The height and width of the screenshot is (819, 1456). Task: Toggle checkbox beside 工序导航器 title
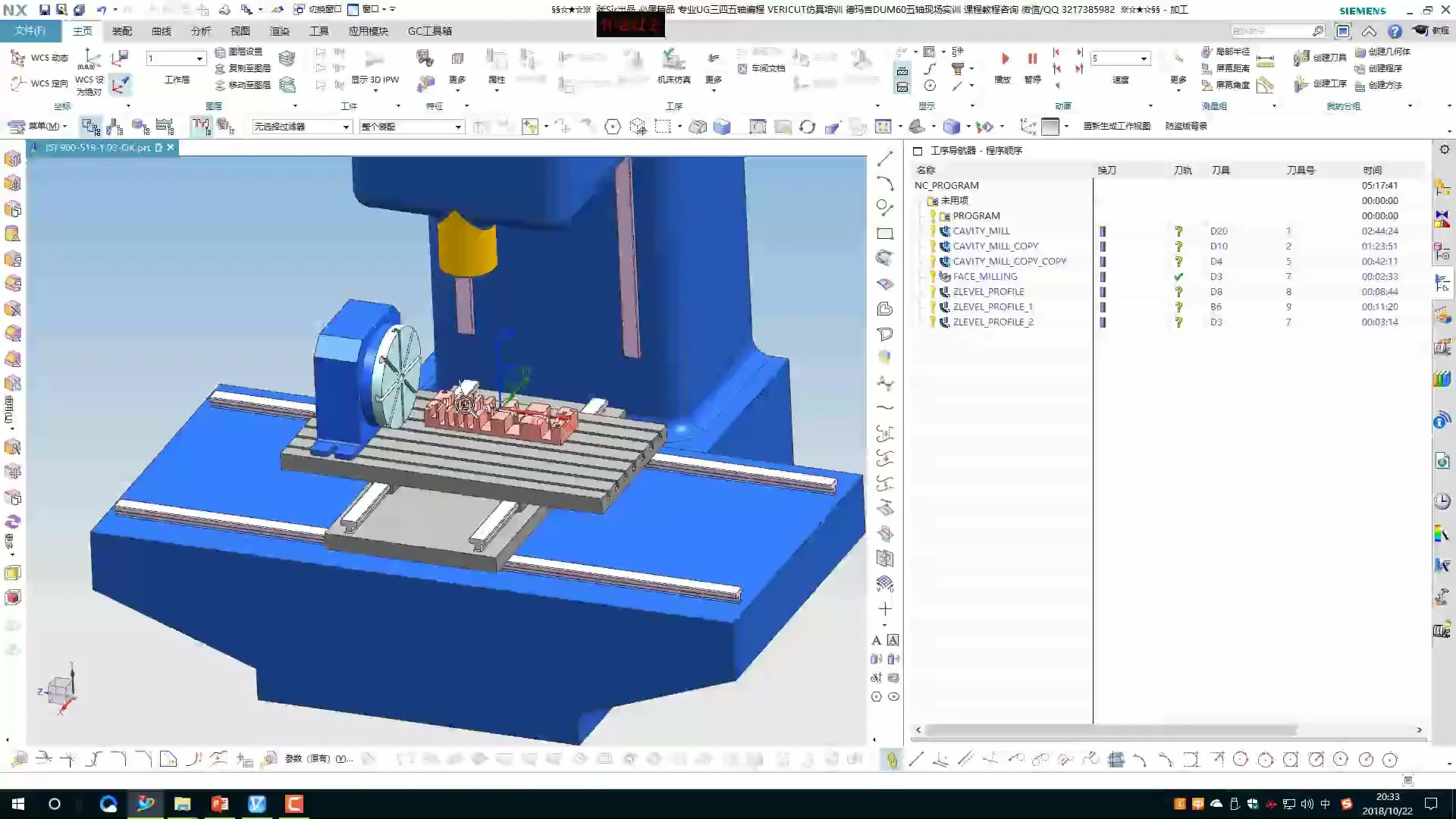[x=917, y=151]
